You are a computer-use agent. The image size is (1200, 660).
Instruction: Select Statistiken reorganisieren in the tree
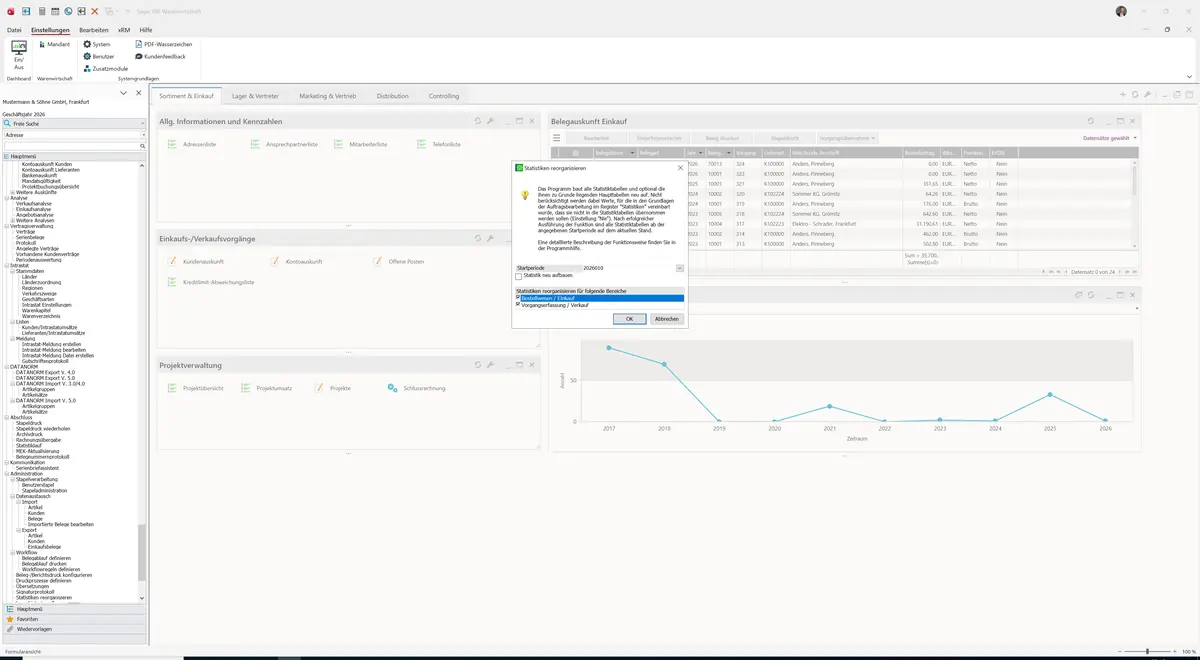pos(44,597)
